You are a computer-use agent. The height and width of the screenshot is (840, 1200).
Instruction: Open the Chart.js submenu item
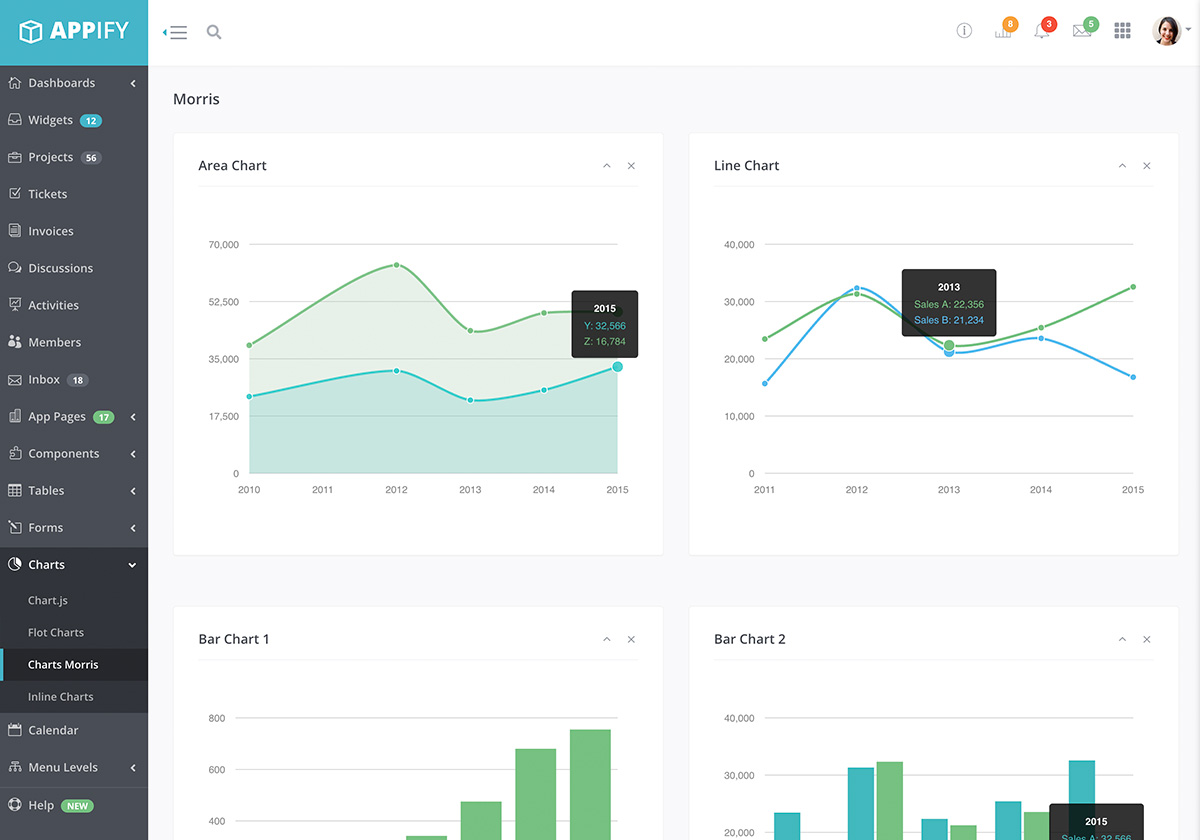[x=48, y=601]
